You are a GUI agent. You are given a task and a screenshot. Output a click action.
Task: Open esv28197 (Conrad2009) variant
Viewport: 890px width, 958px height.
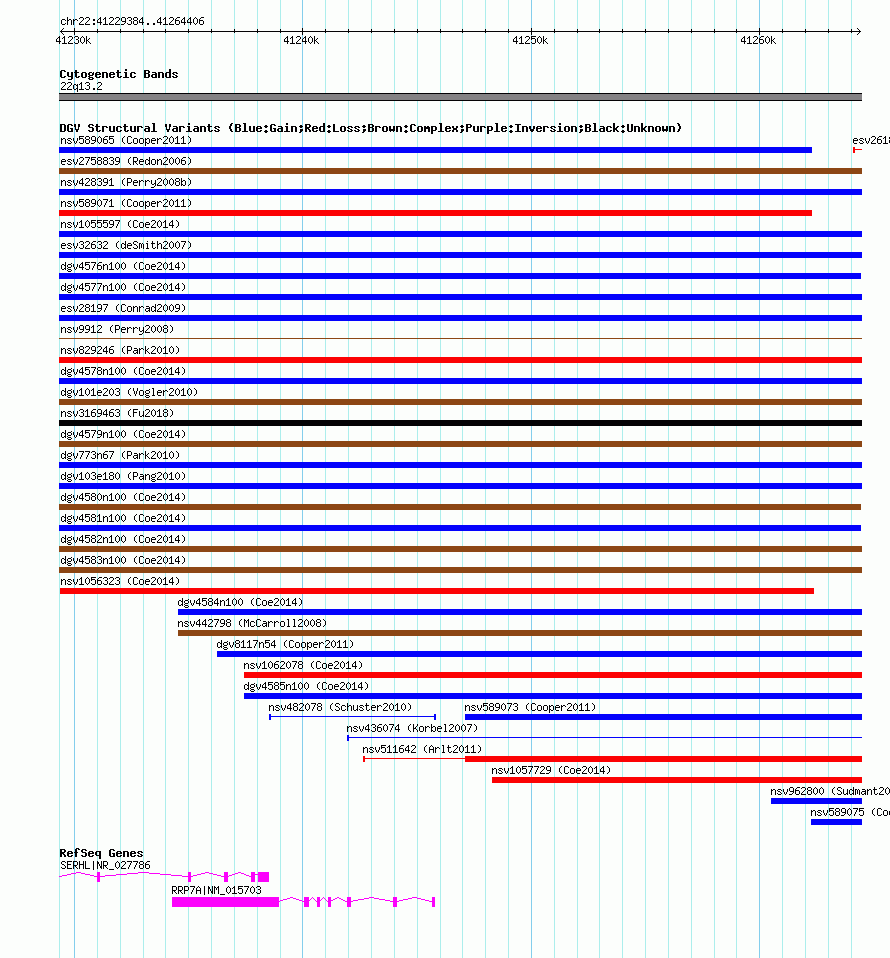123,308
